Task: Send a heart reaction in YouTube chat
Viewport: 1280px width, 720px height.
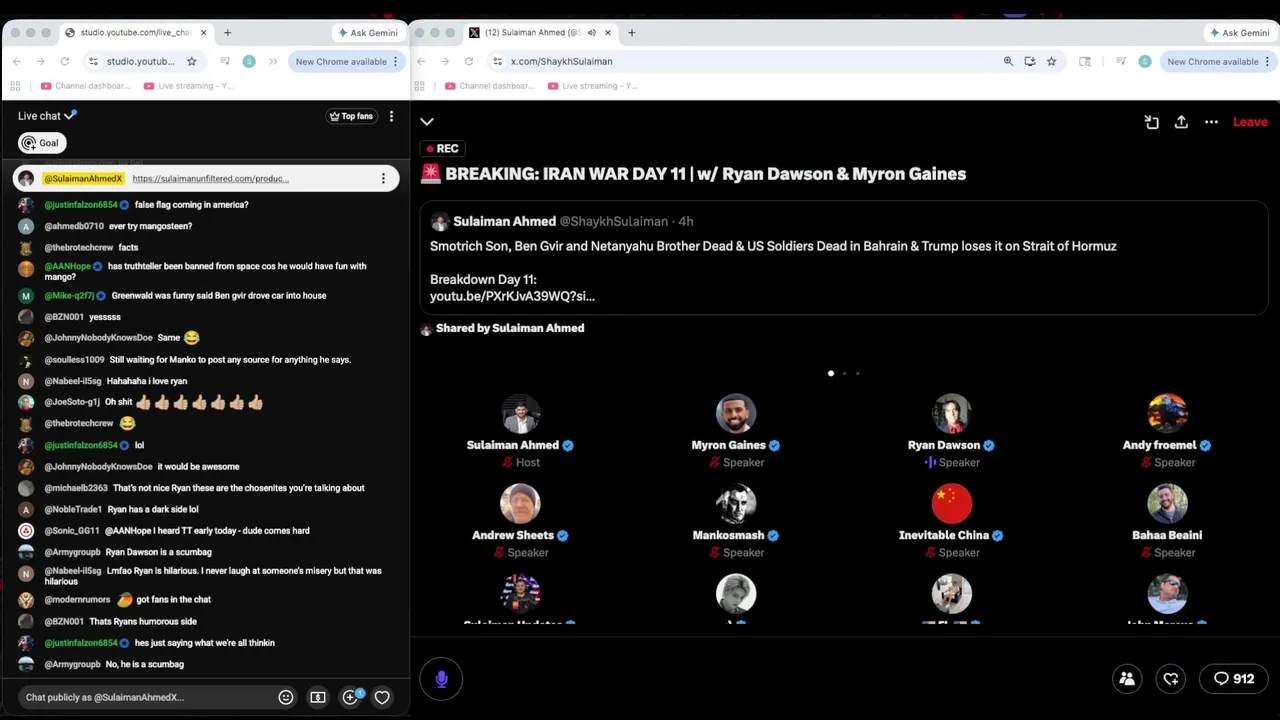Action: 382,697
